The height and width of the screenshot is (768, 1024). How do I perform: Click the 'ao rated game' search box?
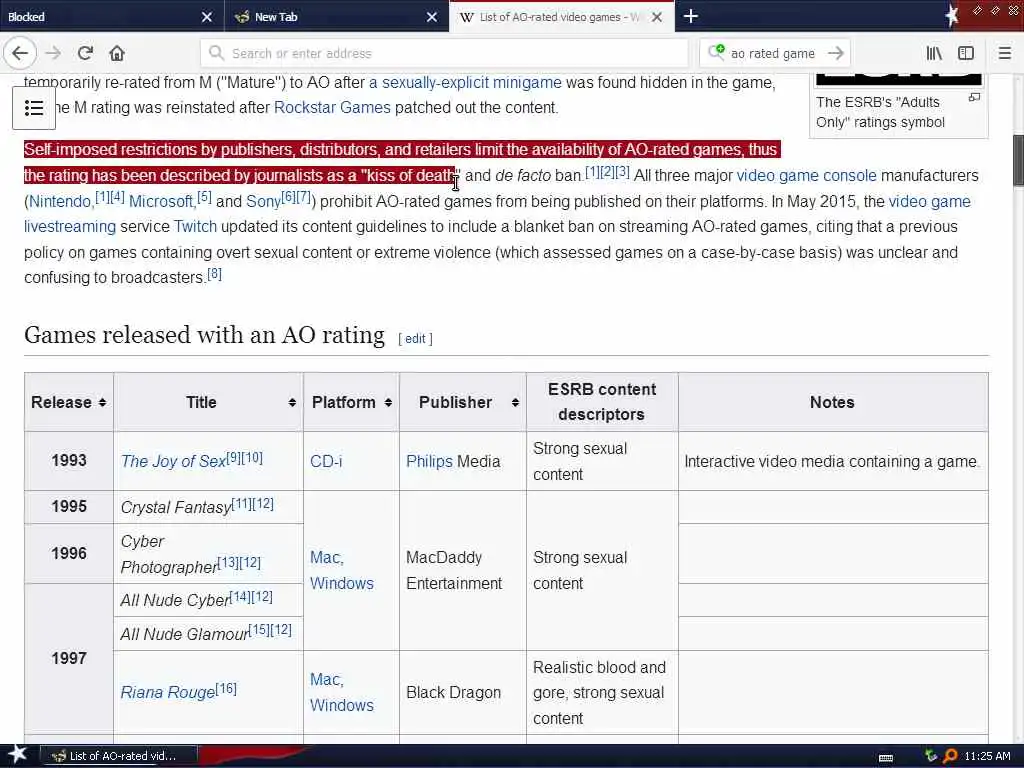coord(775,53)
